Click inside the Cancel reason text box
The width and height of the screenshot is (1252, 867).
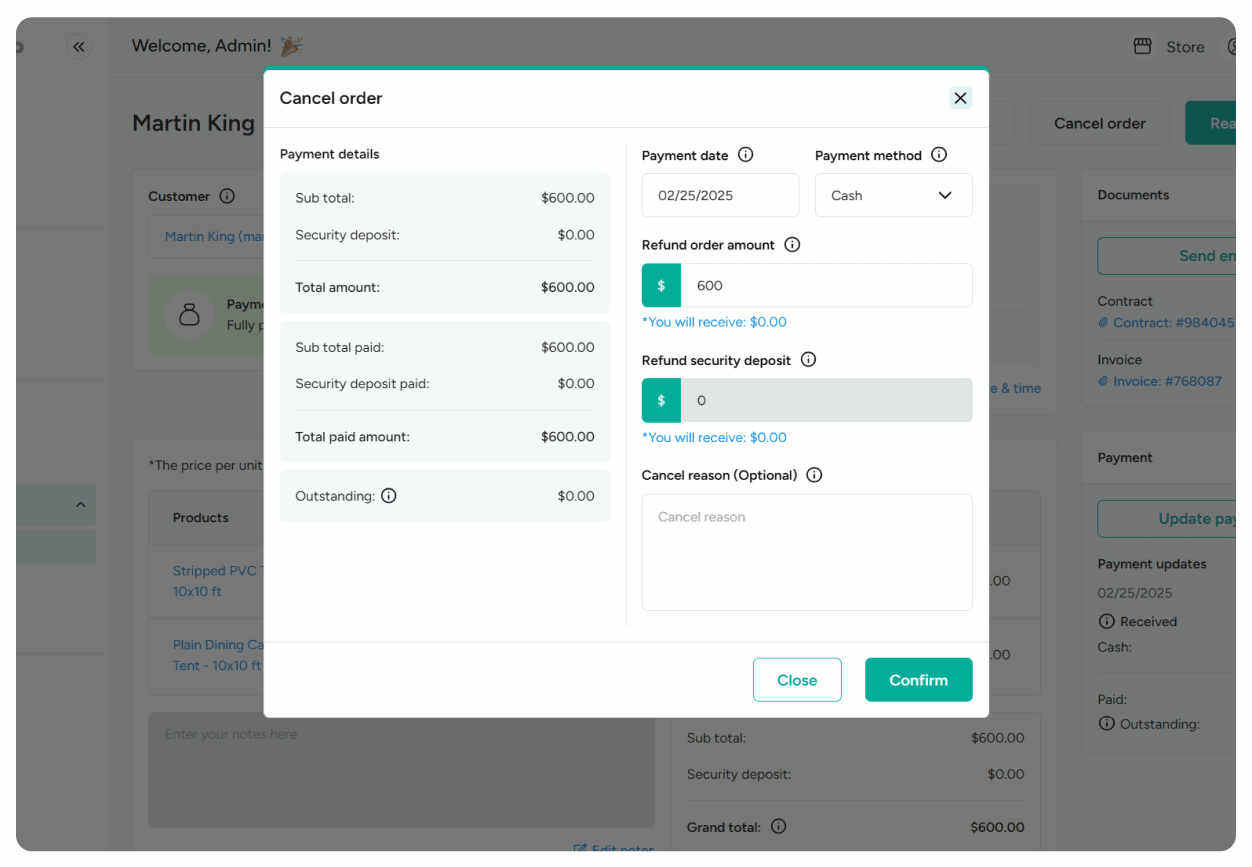[806, 552]
